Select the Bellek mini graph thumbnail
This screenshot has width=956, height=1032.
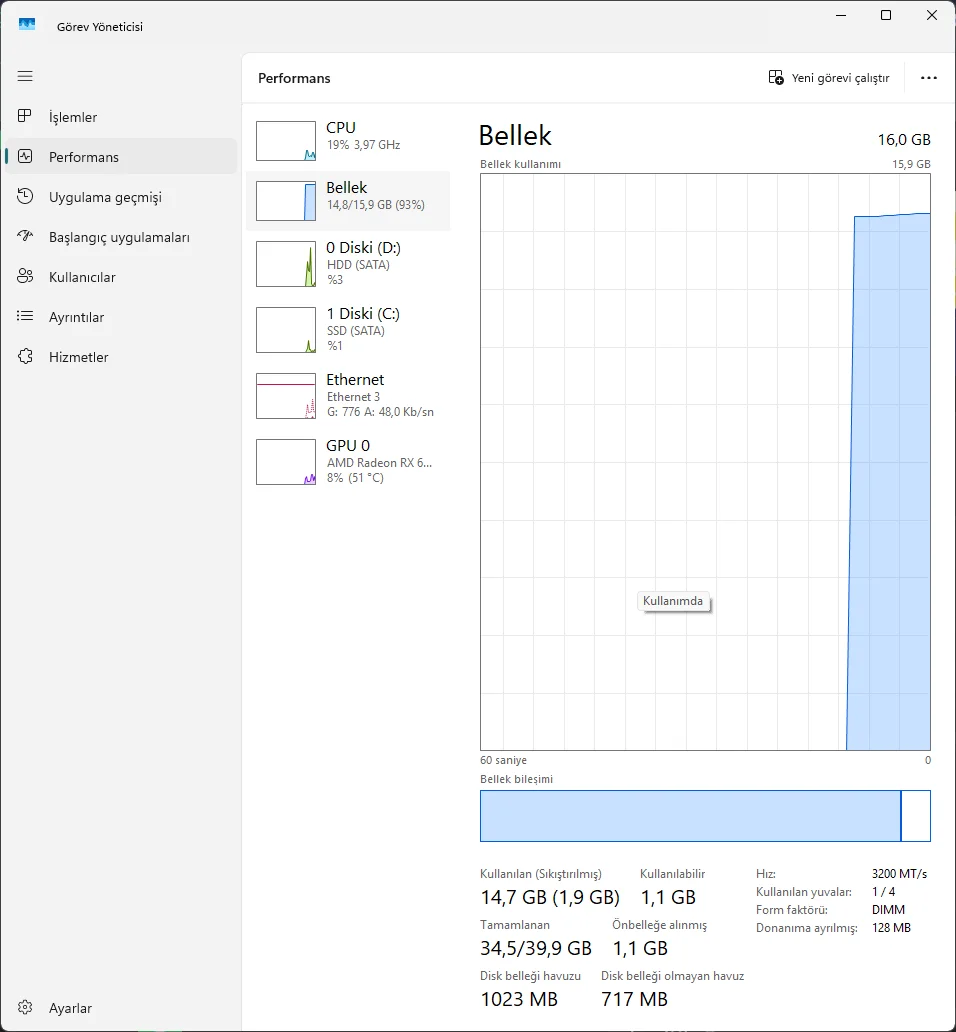click(286, 201)
